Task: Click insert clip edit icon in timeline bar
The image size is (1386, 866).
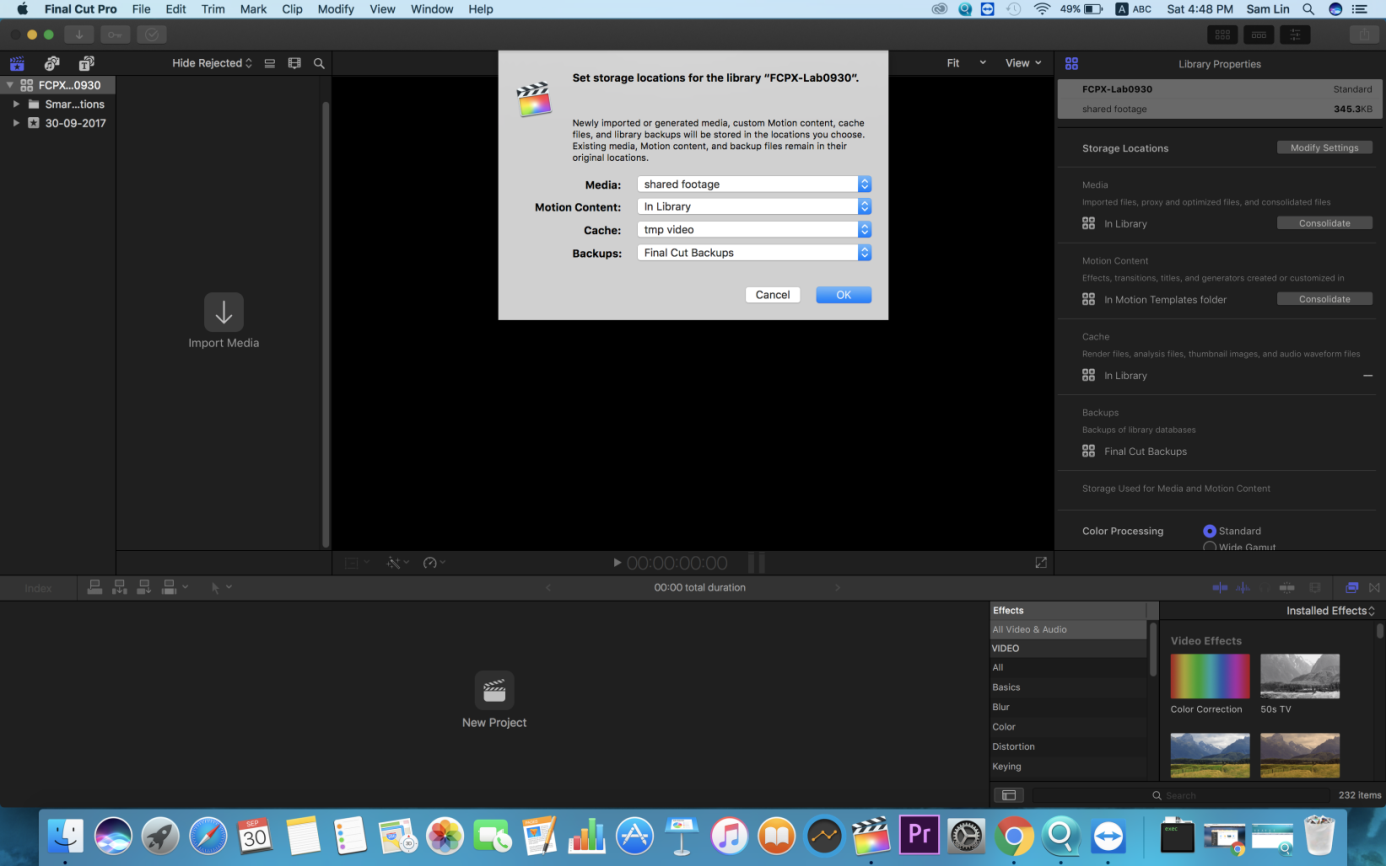Action: coord(119,587)
